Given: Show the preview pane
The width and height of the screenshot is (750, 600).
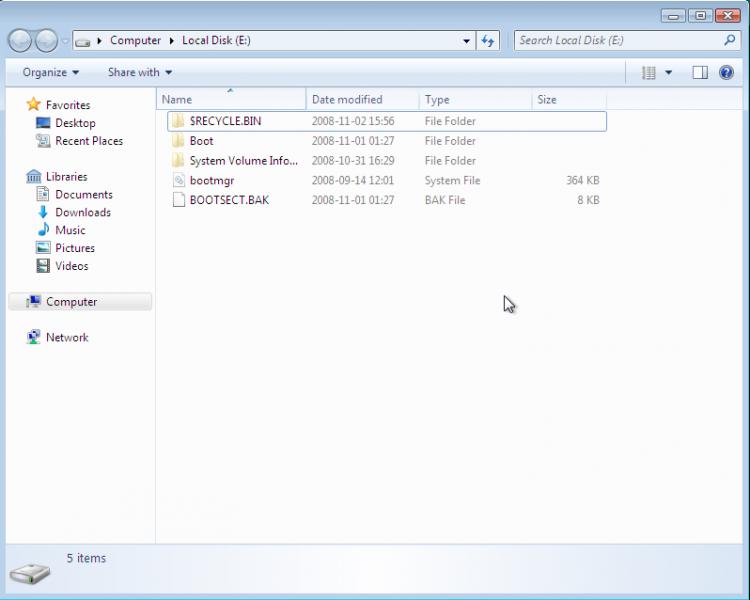Looking at the screenshot, I should [x=700, y=73].
